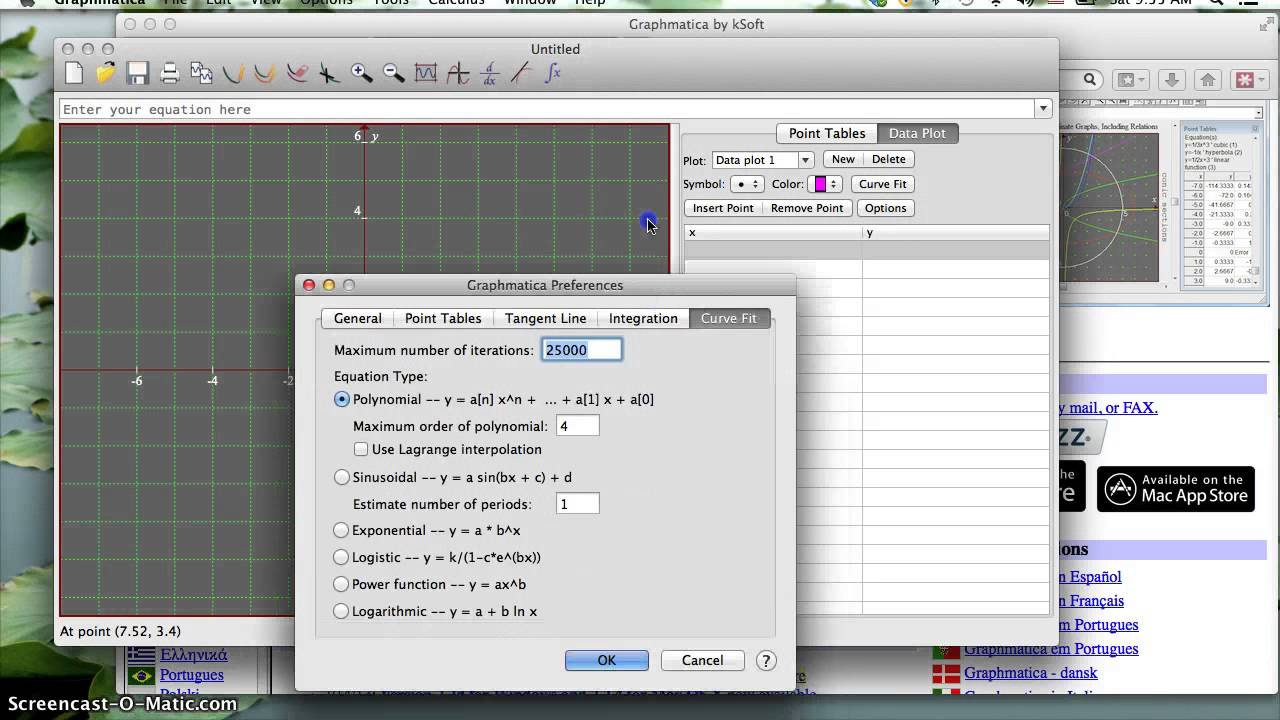Click the Zoom In magnifier icon
1280x720 pixels.
point(361,73)
